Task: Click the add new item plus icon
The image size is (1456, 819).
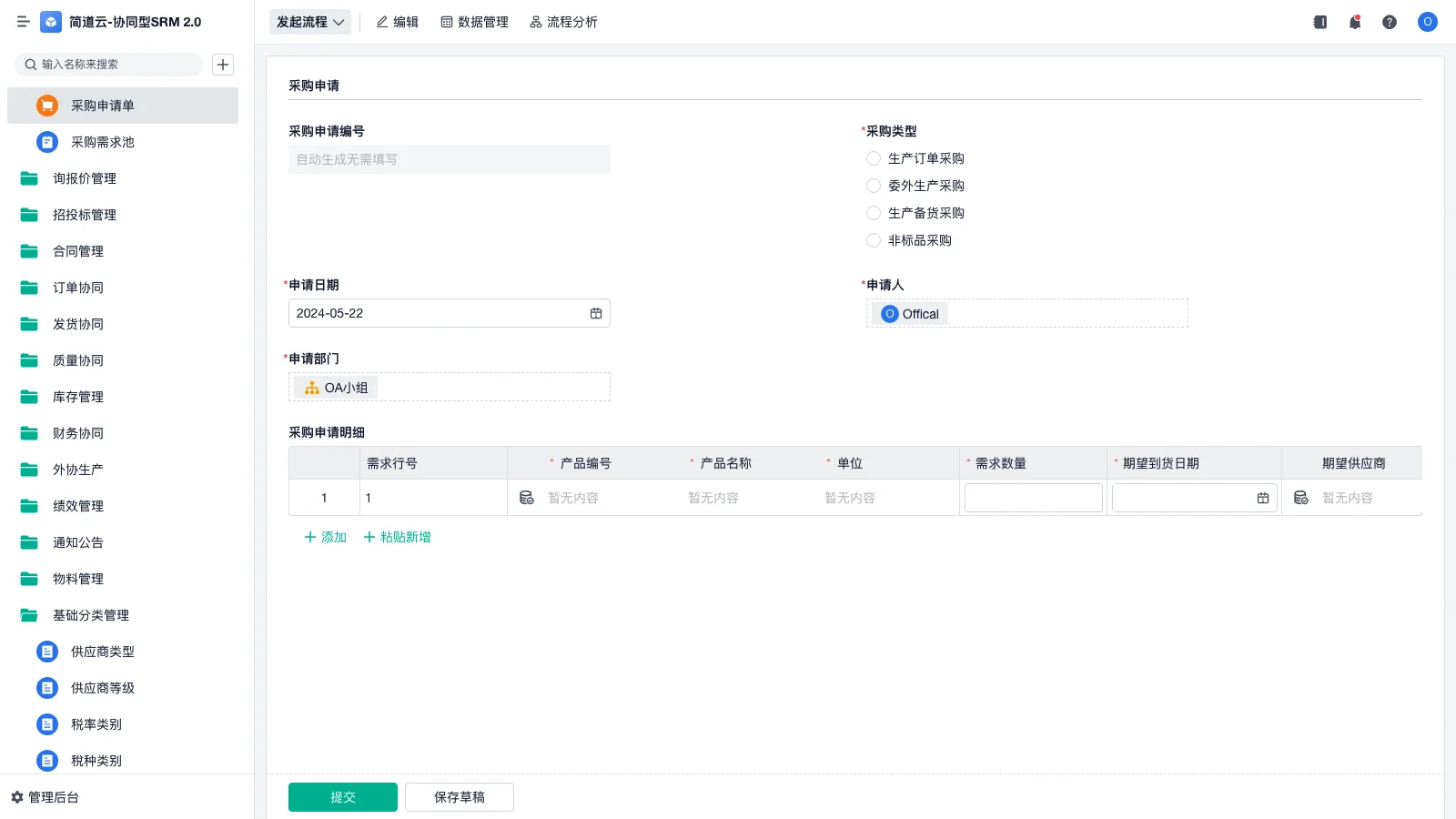Action: pos(223,65)
